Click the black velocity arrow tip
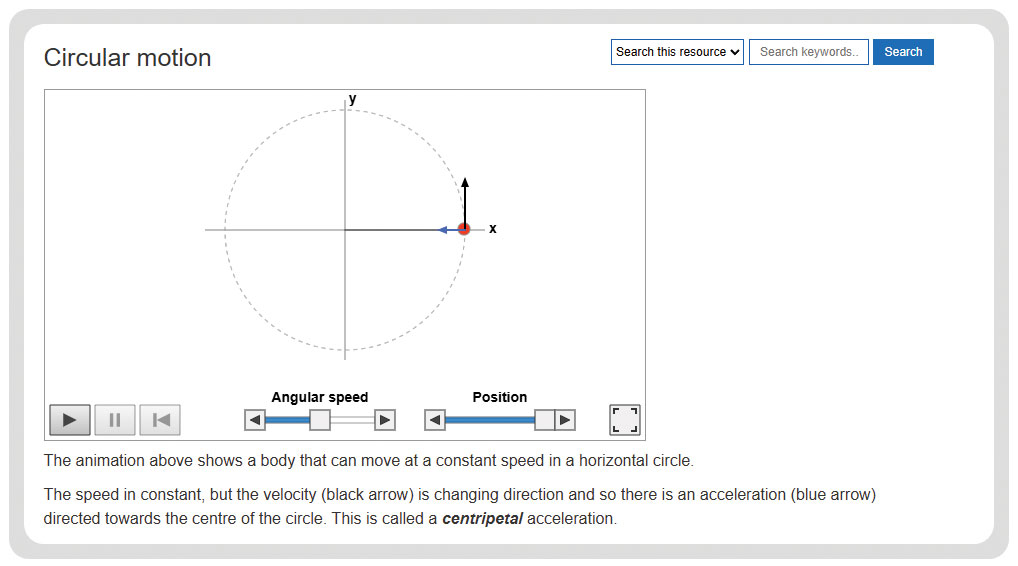Screen dimensions: 1018x566 click(465, 182)
